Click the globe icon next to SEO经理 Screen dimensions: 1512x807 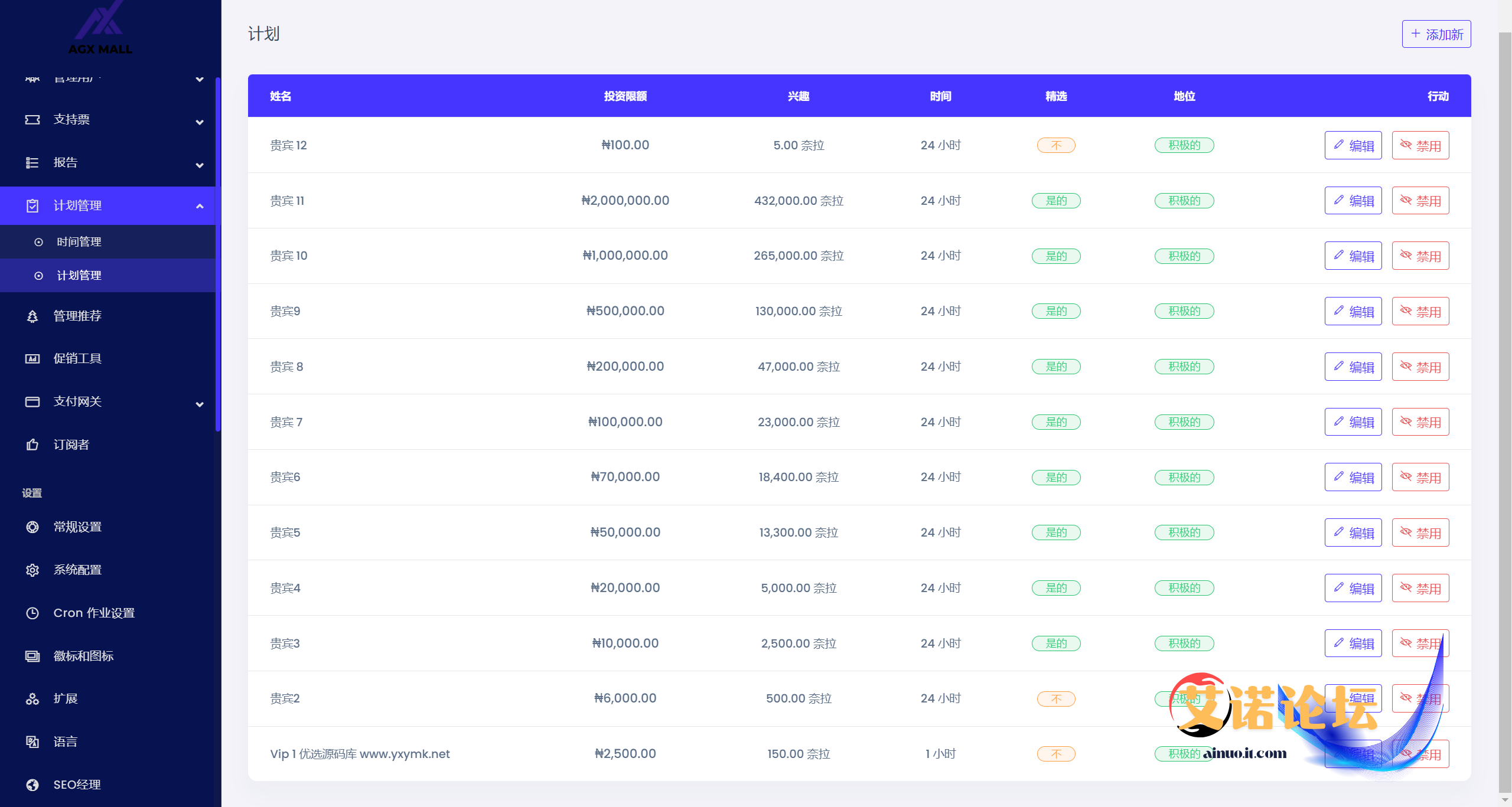32,785
